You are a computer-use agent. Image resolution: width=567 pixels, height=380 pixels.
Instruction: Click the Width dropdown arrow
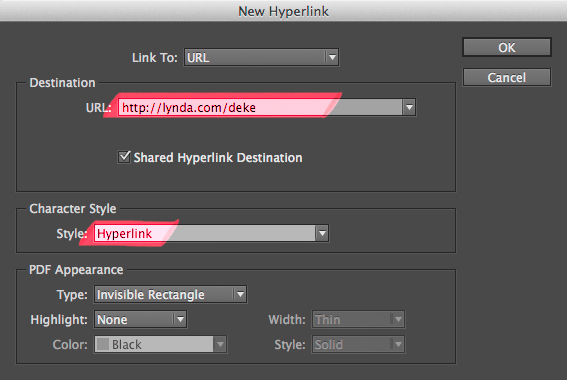[x=398, y=319]
